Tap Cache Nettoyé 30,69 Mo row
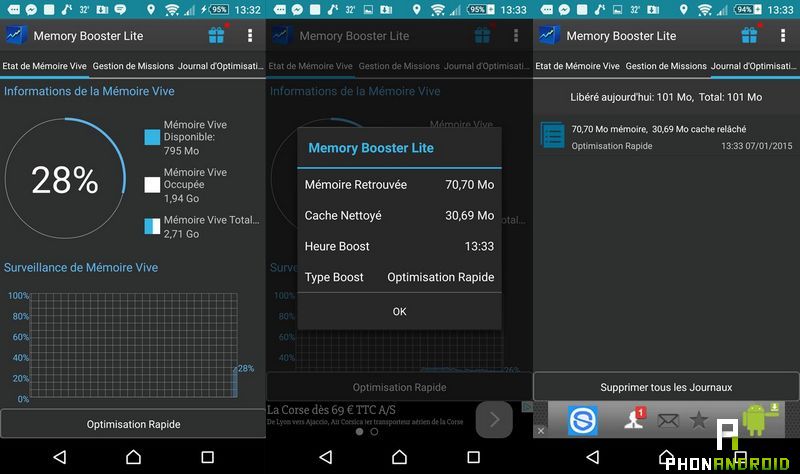The height and width of the screenshot is (474, 800). (x=399, y=215)
